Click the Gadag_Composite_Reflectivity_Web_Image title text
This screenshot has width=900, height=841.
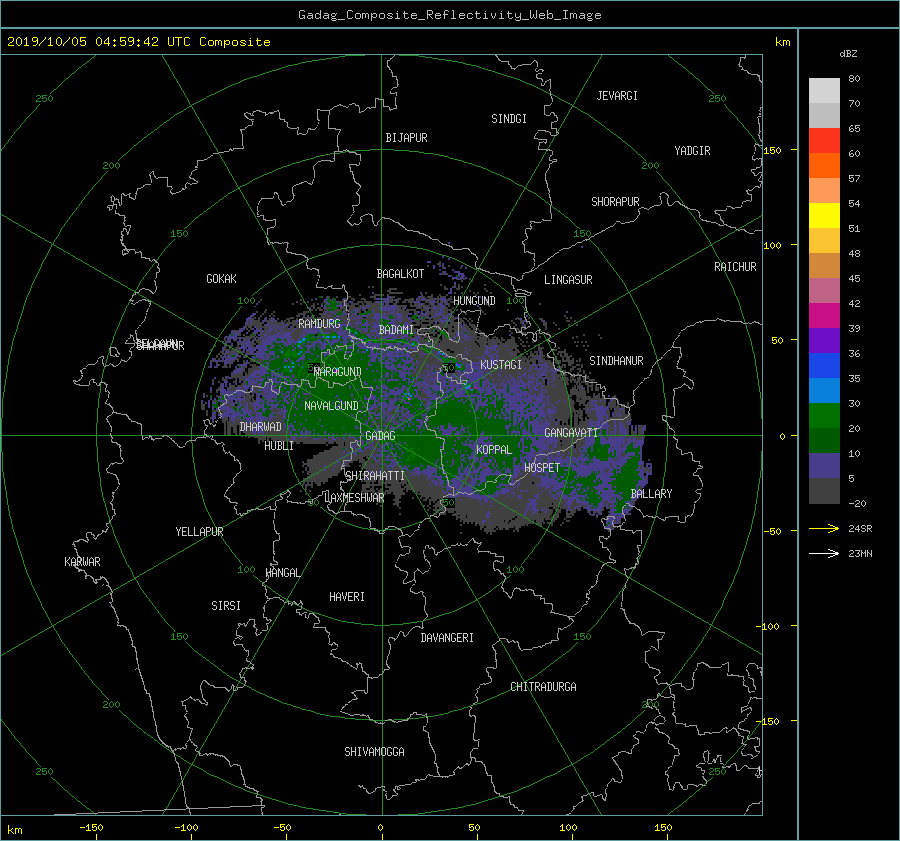449,15
